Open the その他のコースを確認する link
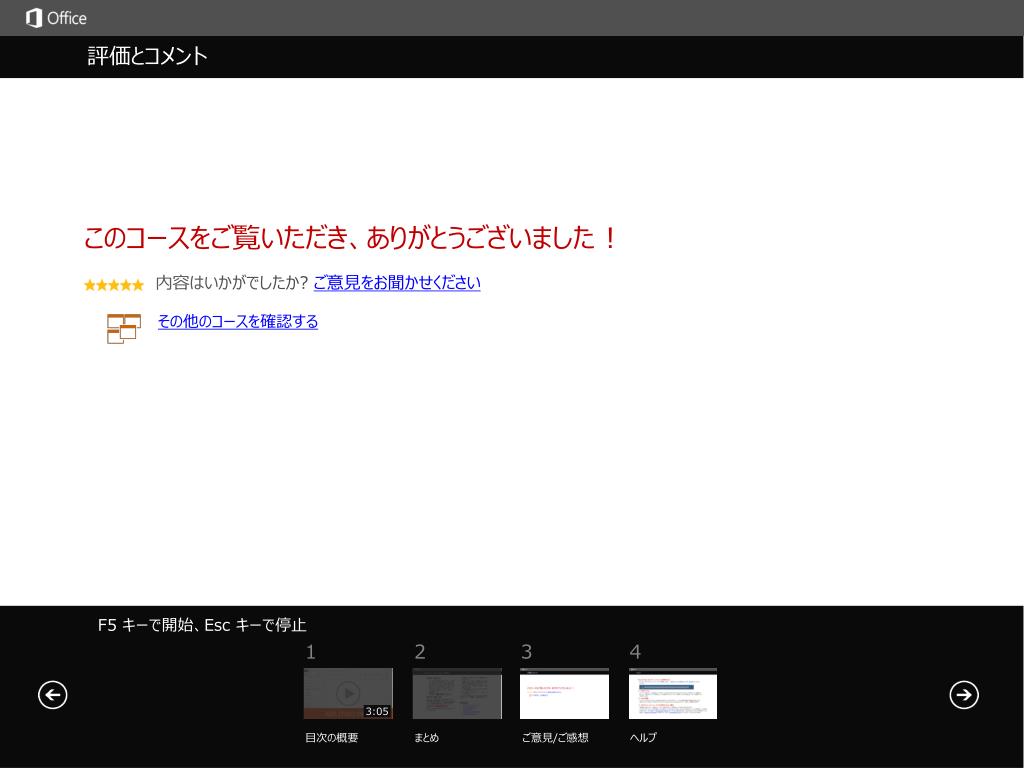The image size is (1024, 768). pyautogui.click(x=238, y=321)
